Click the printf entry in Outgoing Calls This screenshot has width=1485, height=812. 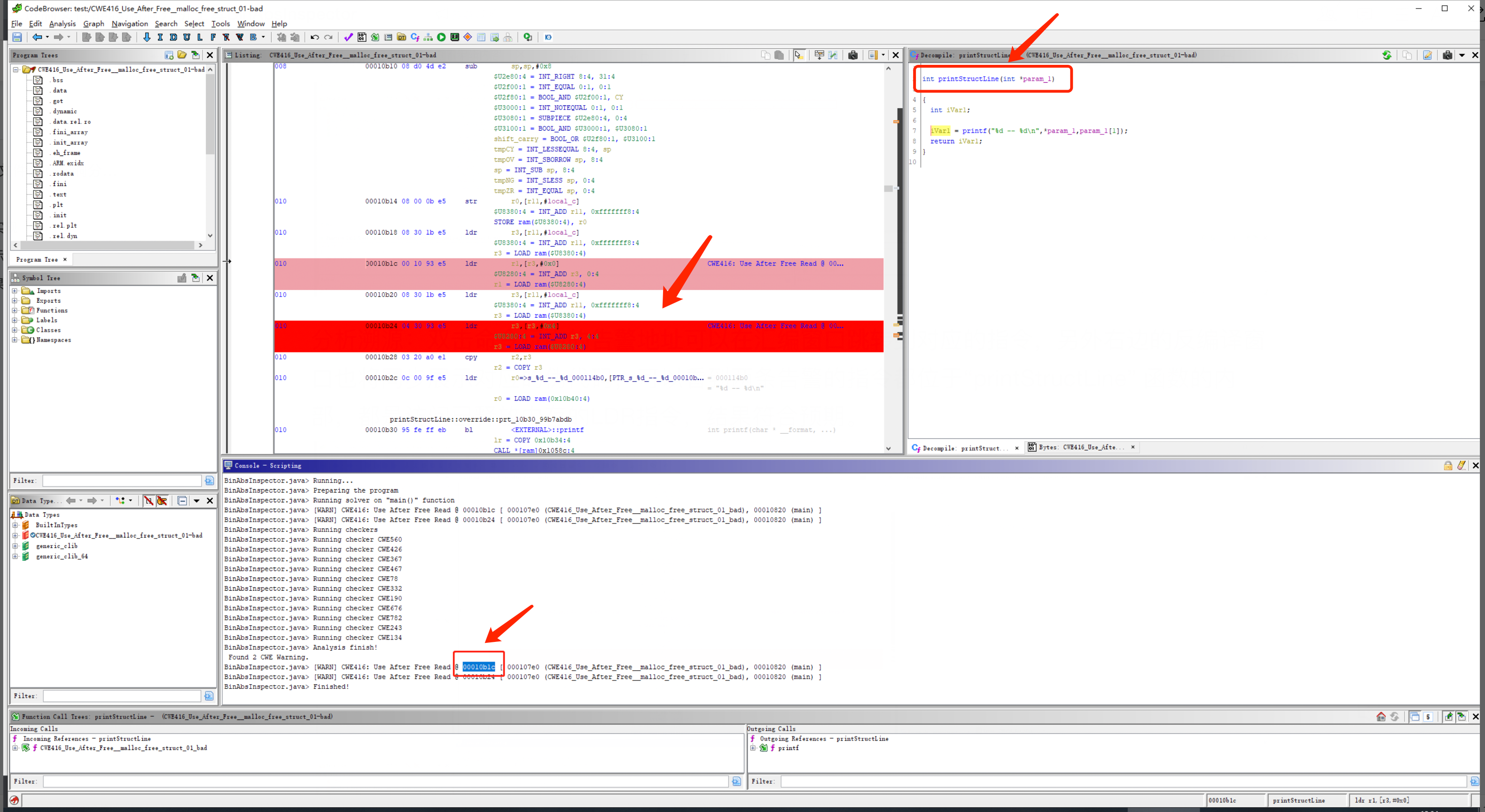(x=788, y=748)
